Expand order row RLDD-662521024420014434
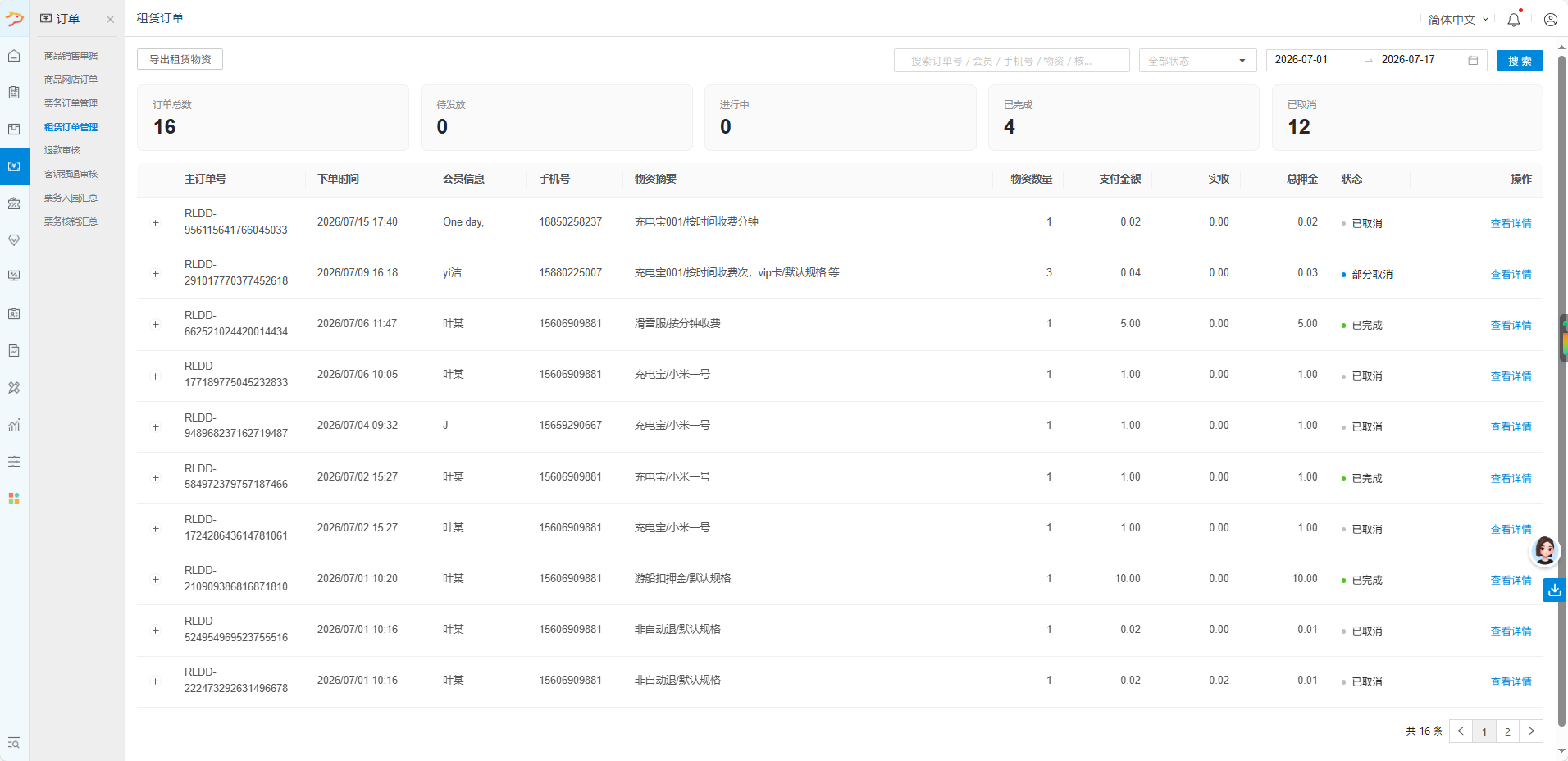The width and height of the screenshot is (1568, 761). tap(155, 325)
